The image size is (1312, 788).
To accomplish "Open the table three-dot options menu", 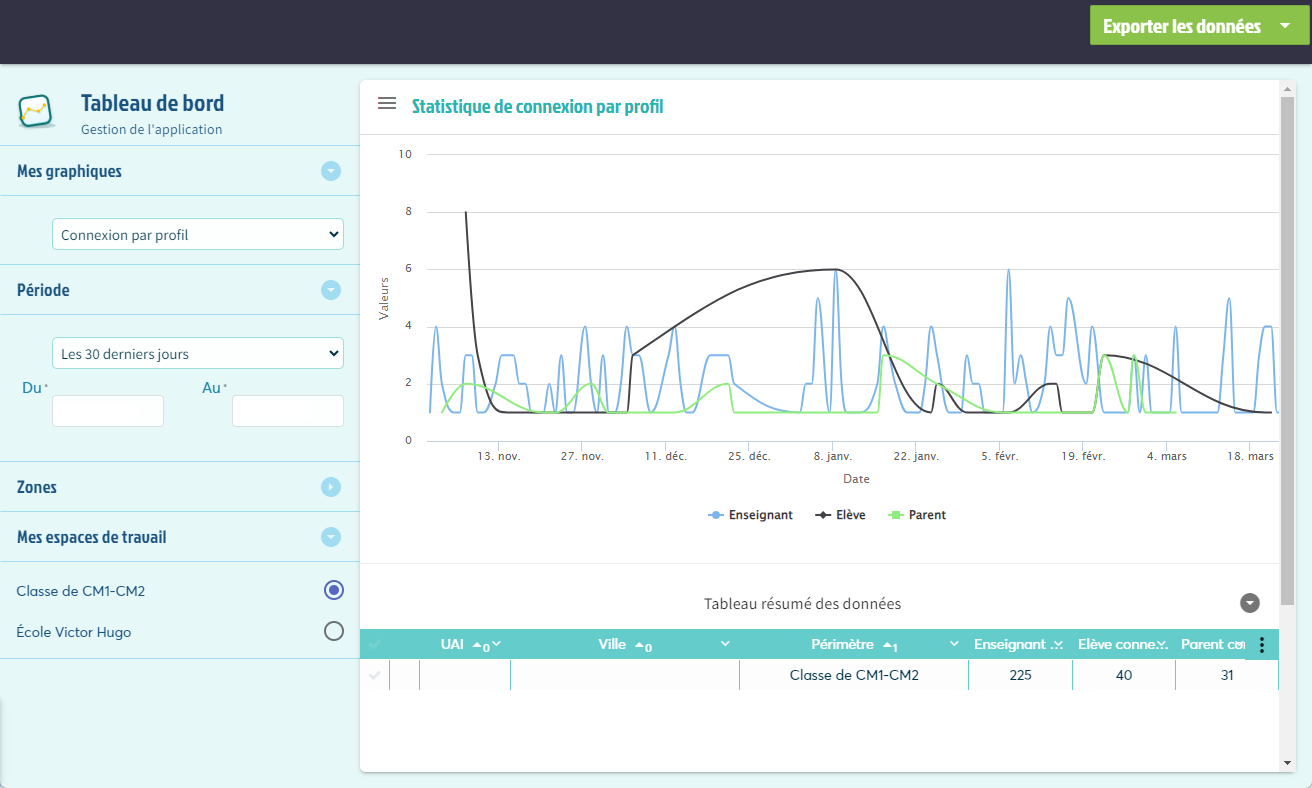I will [x=1261, y=645].
